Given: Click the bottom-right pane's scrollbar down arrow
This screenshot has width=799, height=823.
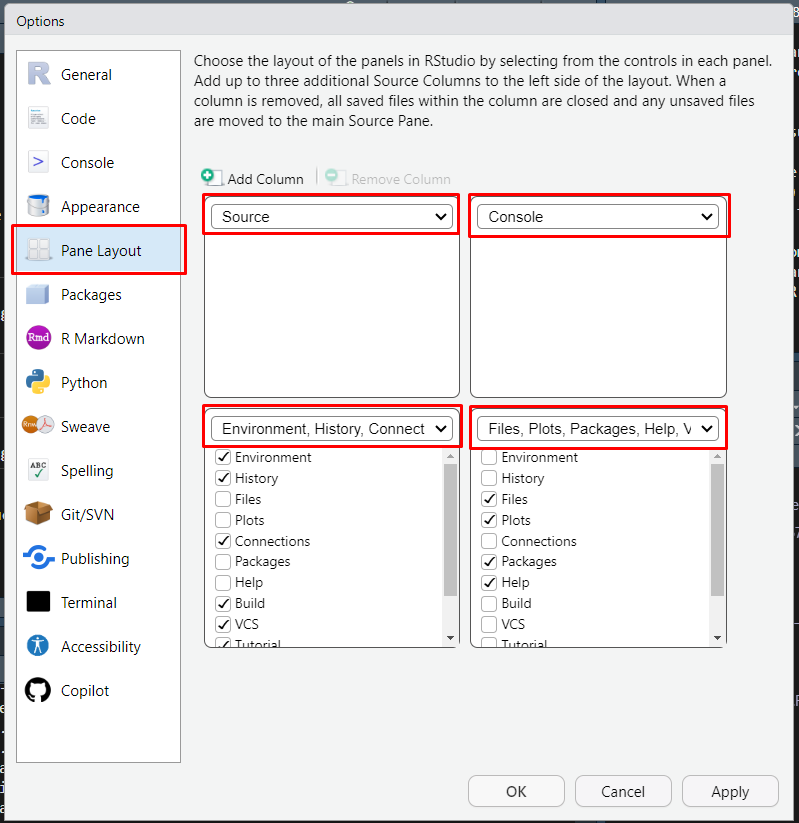Looking at the screenshot, I should click(717, 638).
